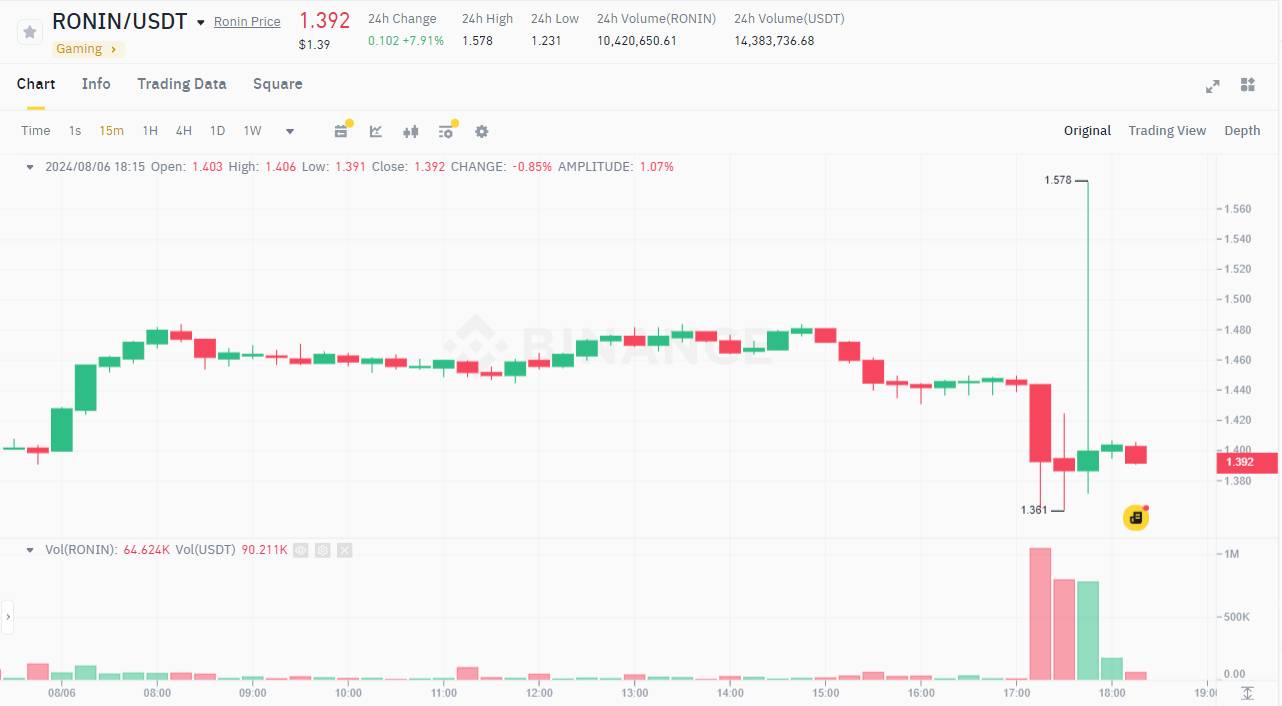1282x706 pixels.
Task: Select the 1s interval
Action: coord(75,130)
